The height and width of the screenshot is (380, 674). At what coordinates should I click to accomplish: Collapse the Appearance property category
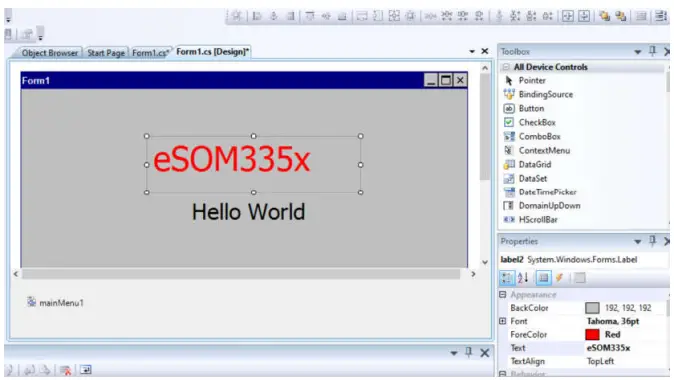pyautogui.click(x=502, y=294)
